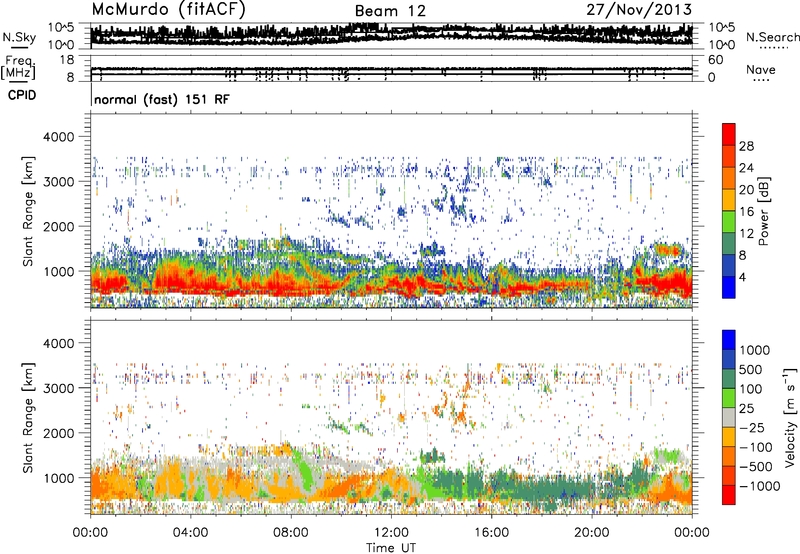The image size is (800, 554).
Task: Pick the bright blue bottom Power colorbar segment
Action: (x=729, y=288)
